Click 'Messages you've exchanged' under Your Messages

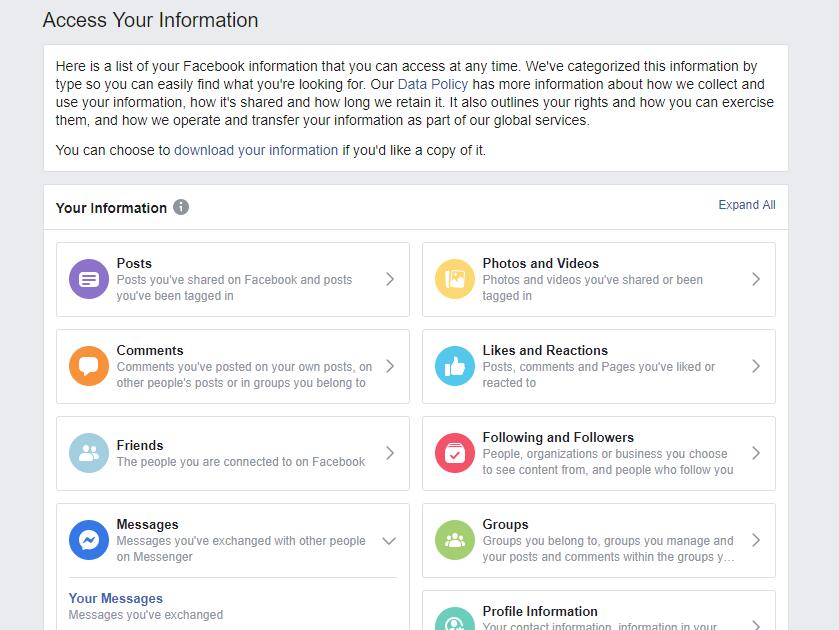click(146, 615)
